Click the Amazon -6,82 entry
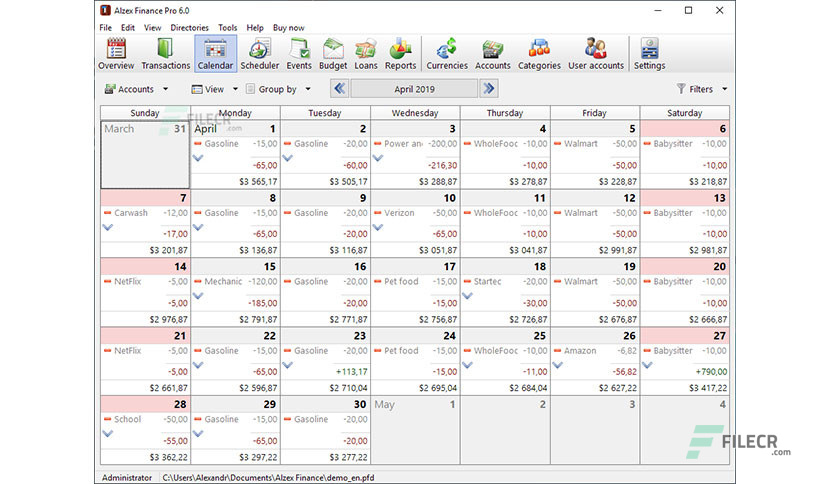Viewport: 836px width, 484px height. (595, 351)
